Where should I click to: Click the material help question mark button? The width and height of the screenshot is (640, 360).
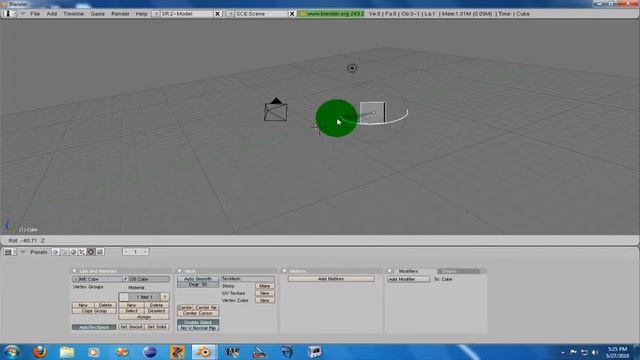(x=164, y=297)
